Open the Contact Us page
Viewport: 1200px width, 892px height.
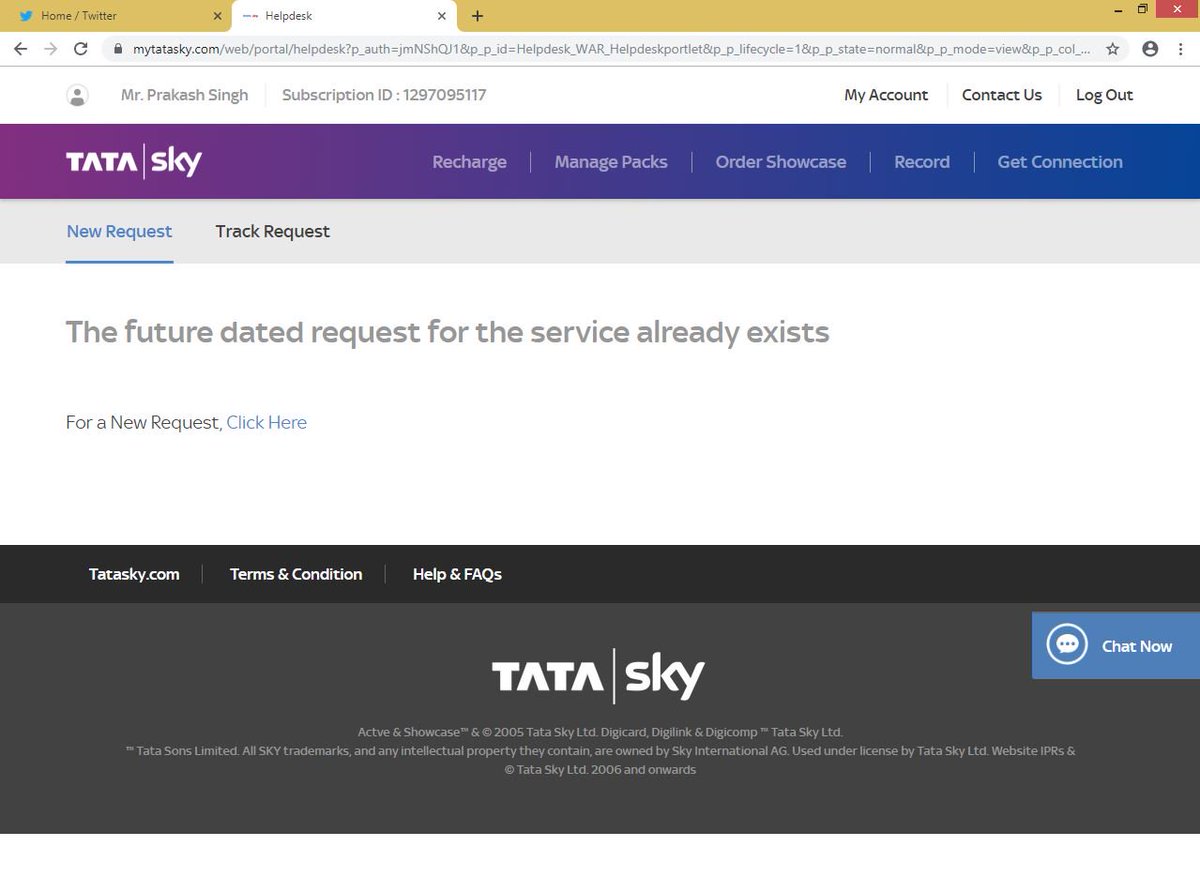coord(1002,95)
